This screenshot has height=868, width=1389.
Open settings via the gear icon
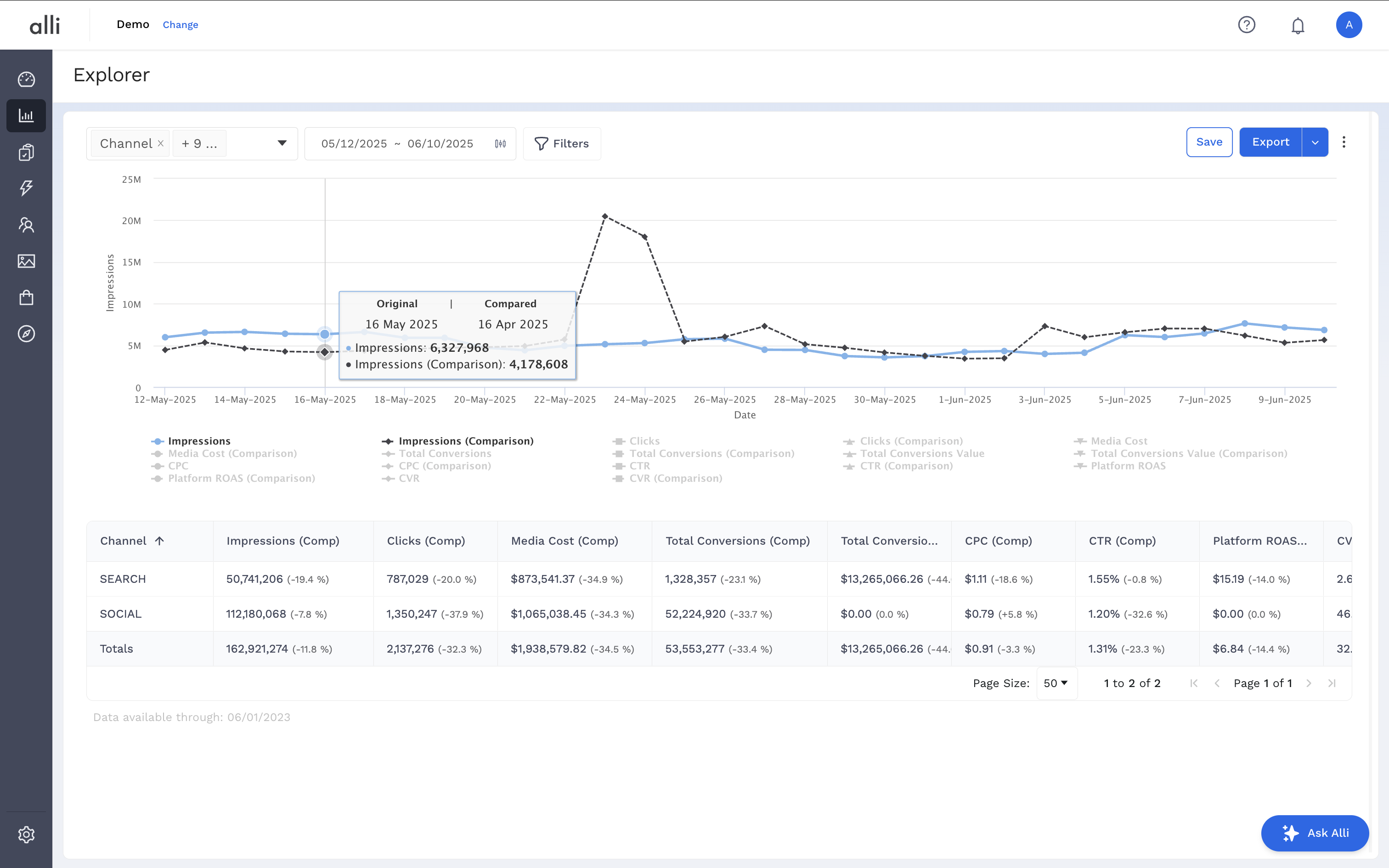pos(26,835)
